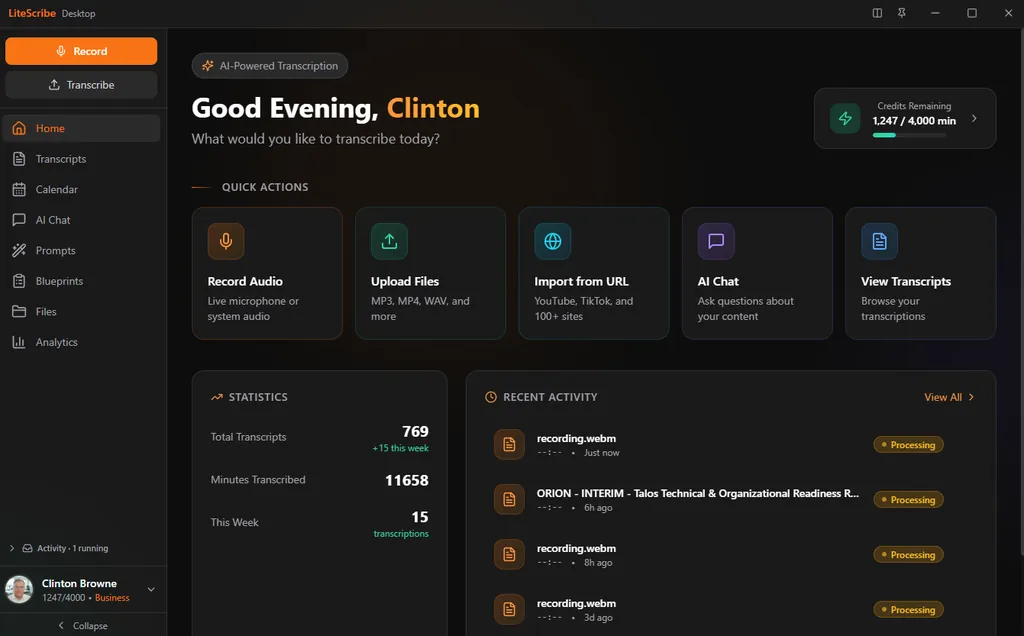Image resolution: width=1024 pixels, height=636 pixels.
Task: Click the AI Chat speech bubble sidebar icon
Action: (x=19, y=220)
